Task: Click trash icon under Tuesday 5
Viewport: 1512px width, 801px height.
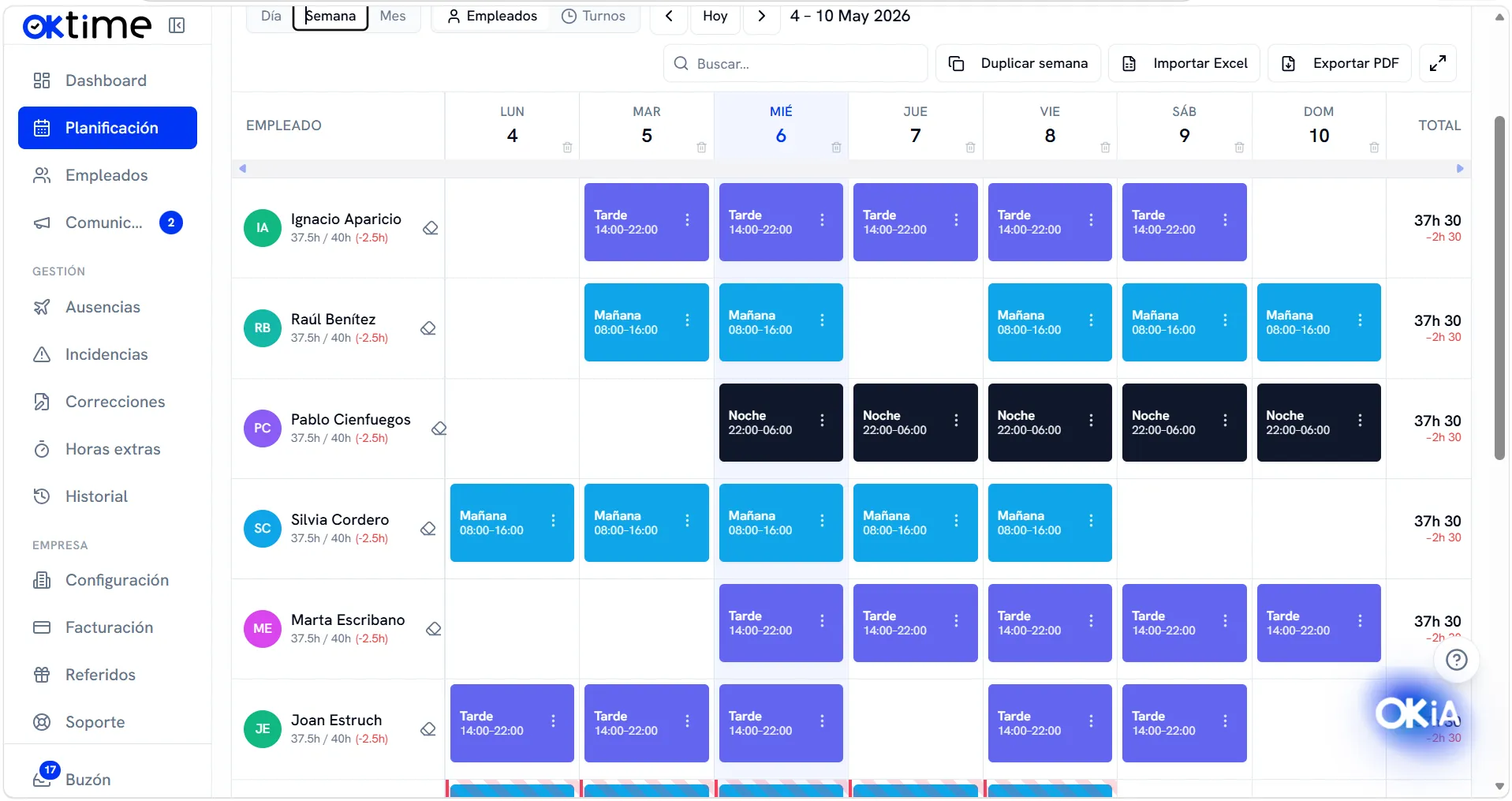Action: (701, 148)
